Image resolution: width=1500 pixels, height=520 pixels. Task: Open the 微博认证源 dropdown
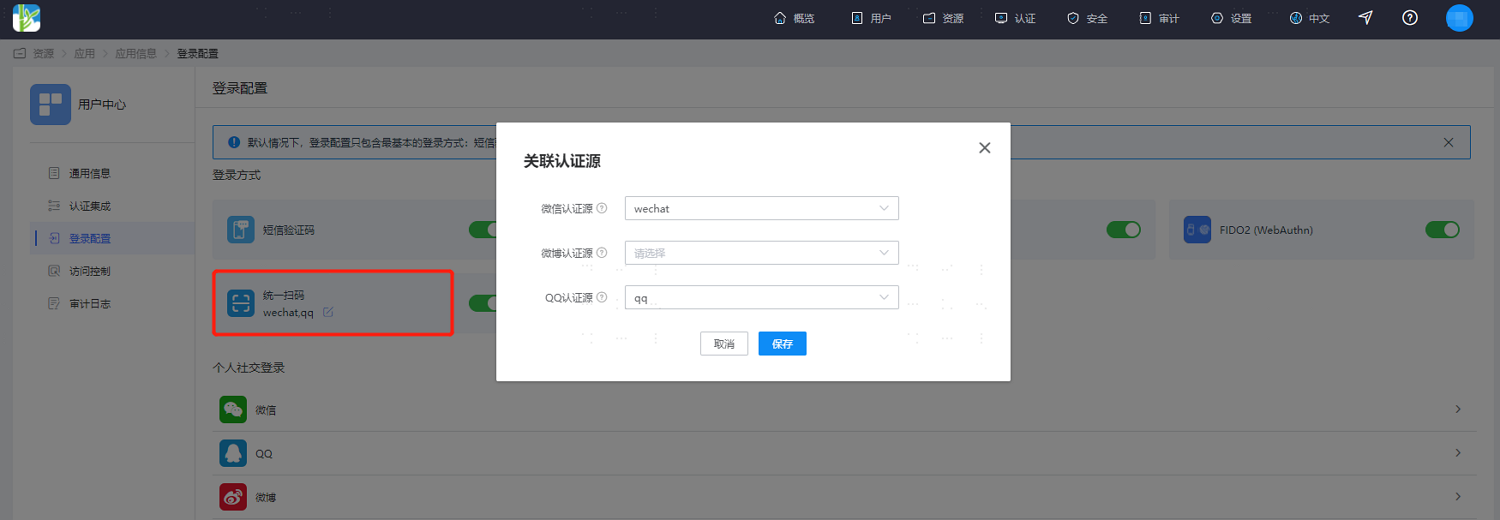[x=761, y=253]
